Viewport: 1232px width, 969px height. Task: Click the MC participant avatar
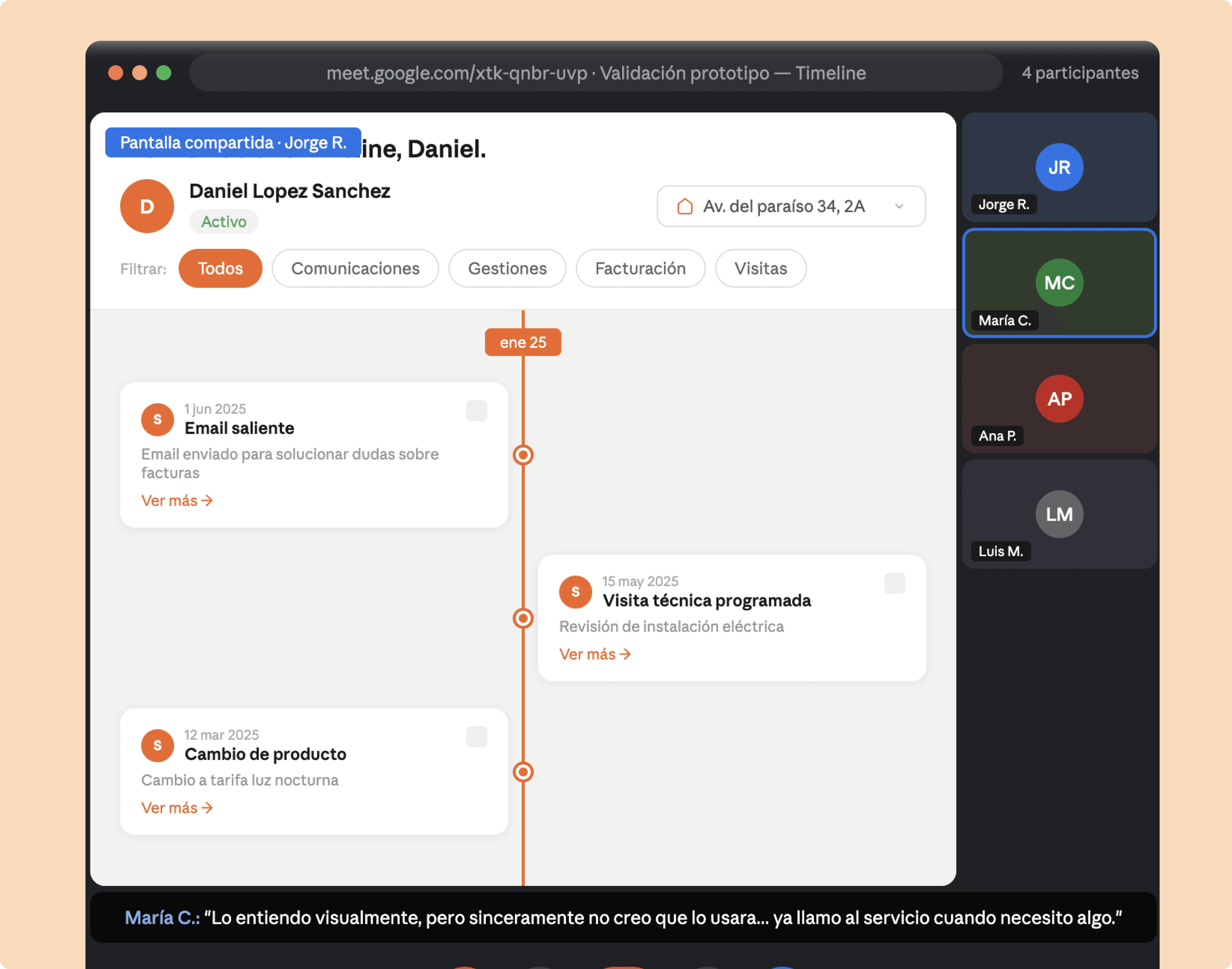tap(1058, 283)
